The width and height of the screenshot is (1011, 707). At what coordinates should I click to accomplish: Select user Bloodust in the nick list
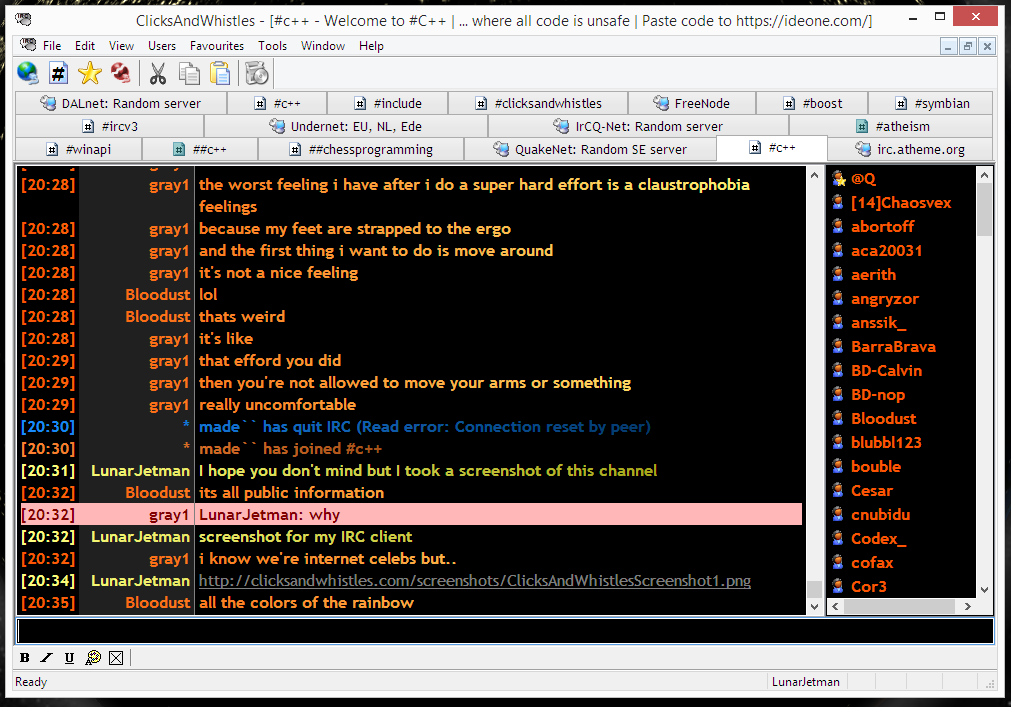883,419
